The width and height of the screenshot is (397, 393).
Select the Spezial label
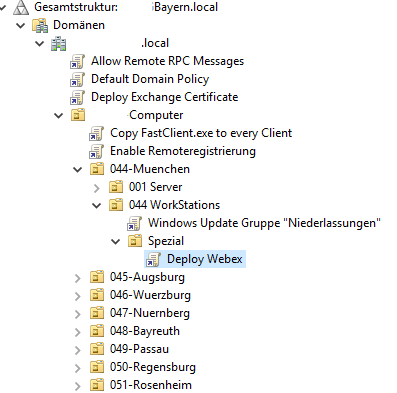(x=166, y=241)
